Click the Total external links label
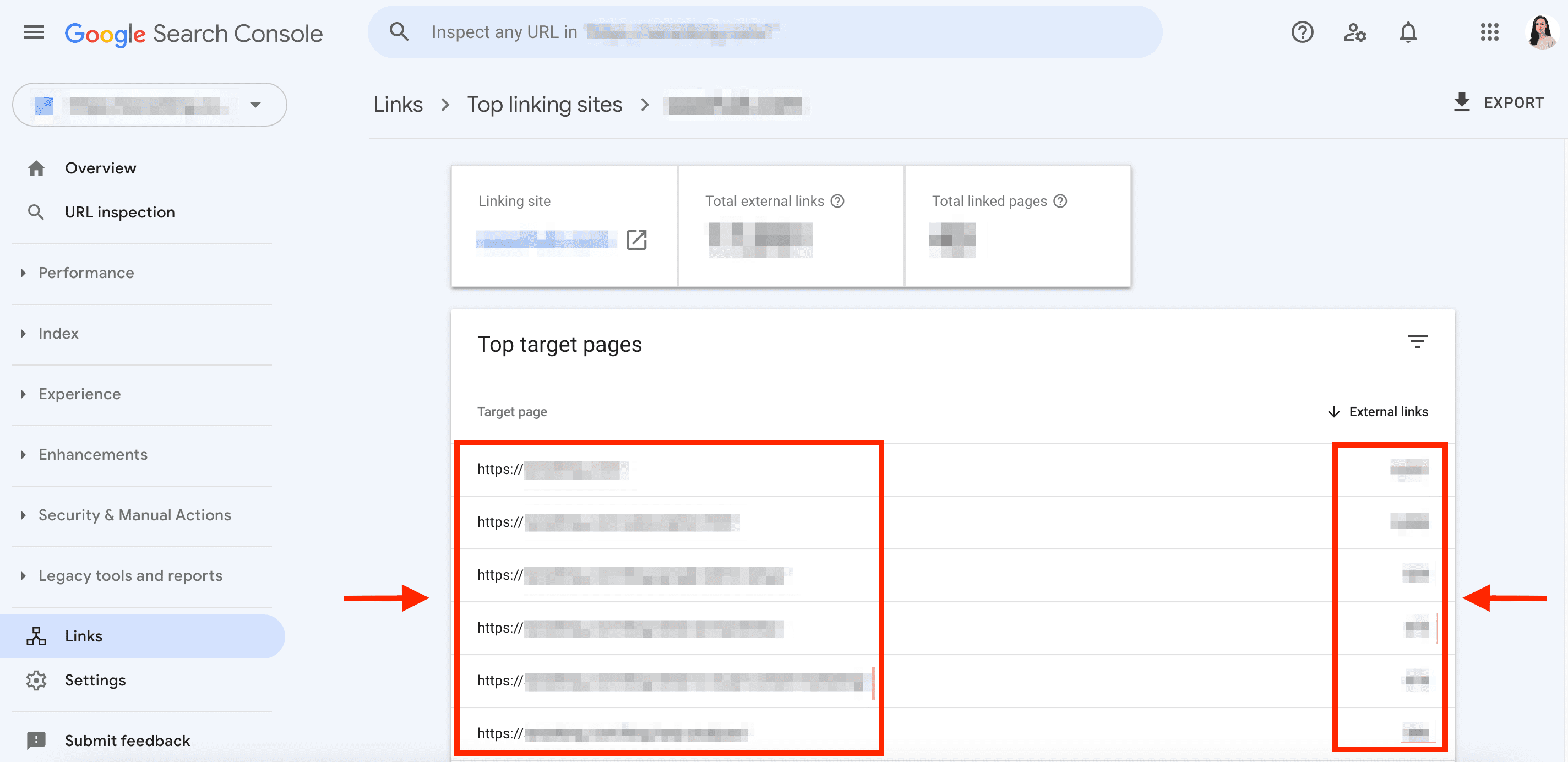The height and width of the screenshot is (762, 1568). [765, 201]
